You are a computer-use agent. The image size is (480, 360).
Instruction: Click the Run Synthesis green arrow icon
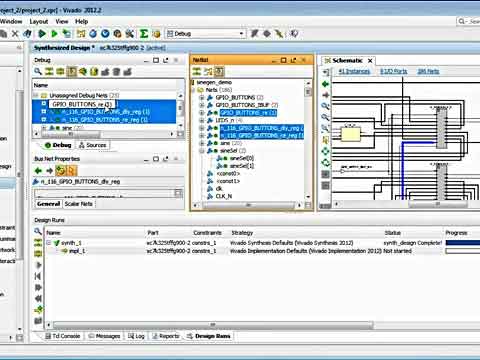click(x=42, y=33)
